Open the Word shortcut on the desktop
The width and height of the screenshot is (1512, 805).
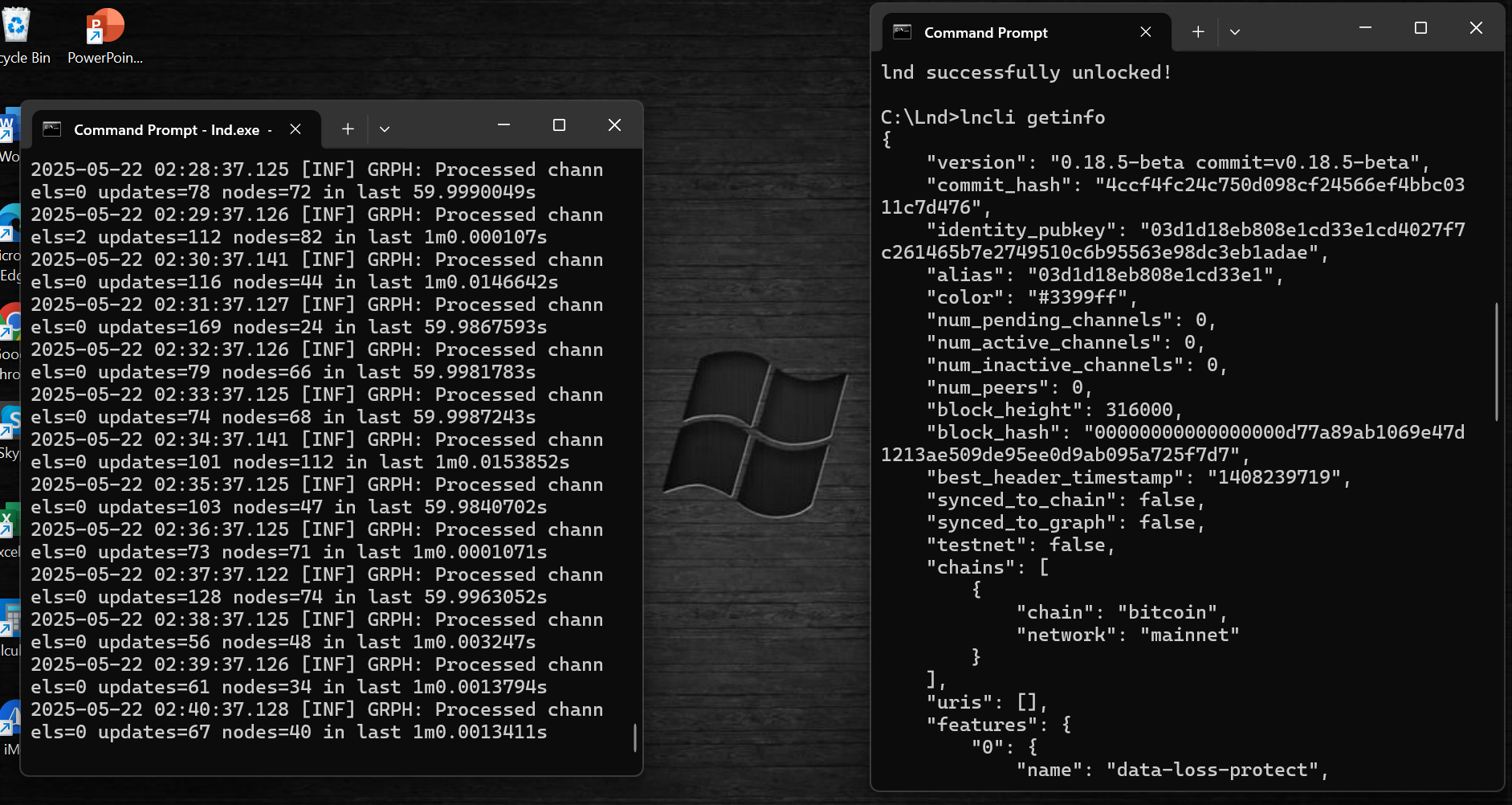(x=9, y=137)
